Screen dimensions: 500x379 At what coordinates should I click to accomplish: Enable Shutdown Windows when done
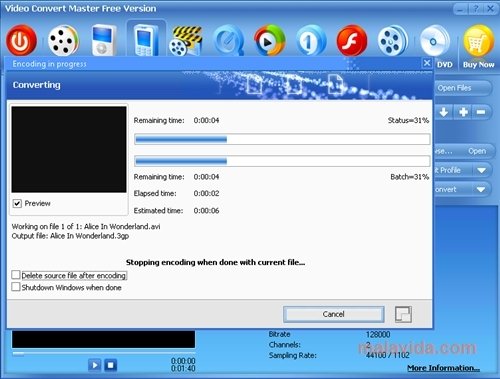pyautogui.click(x=16, y=287)
